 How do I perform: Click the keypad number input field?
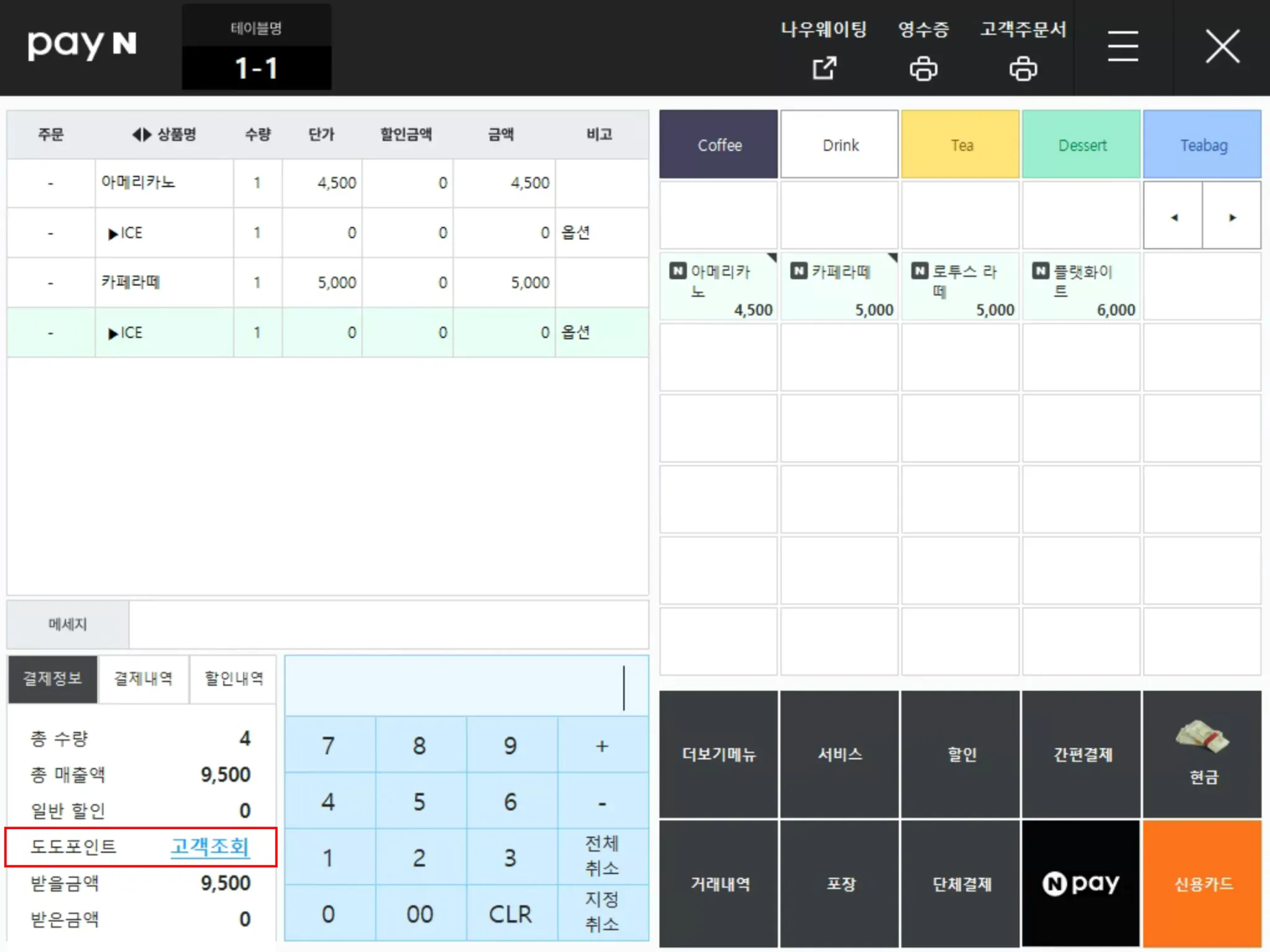click(x=466, y=687)
